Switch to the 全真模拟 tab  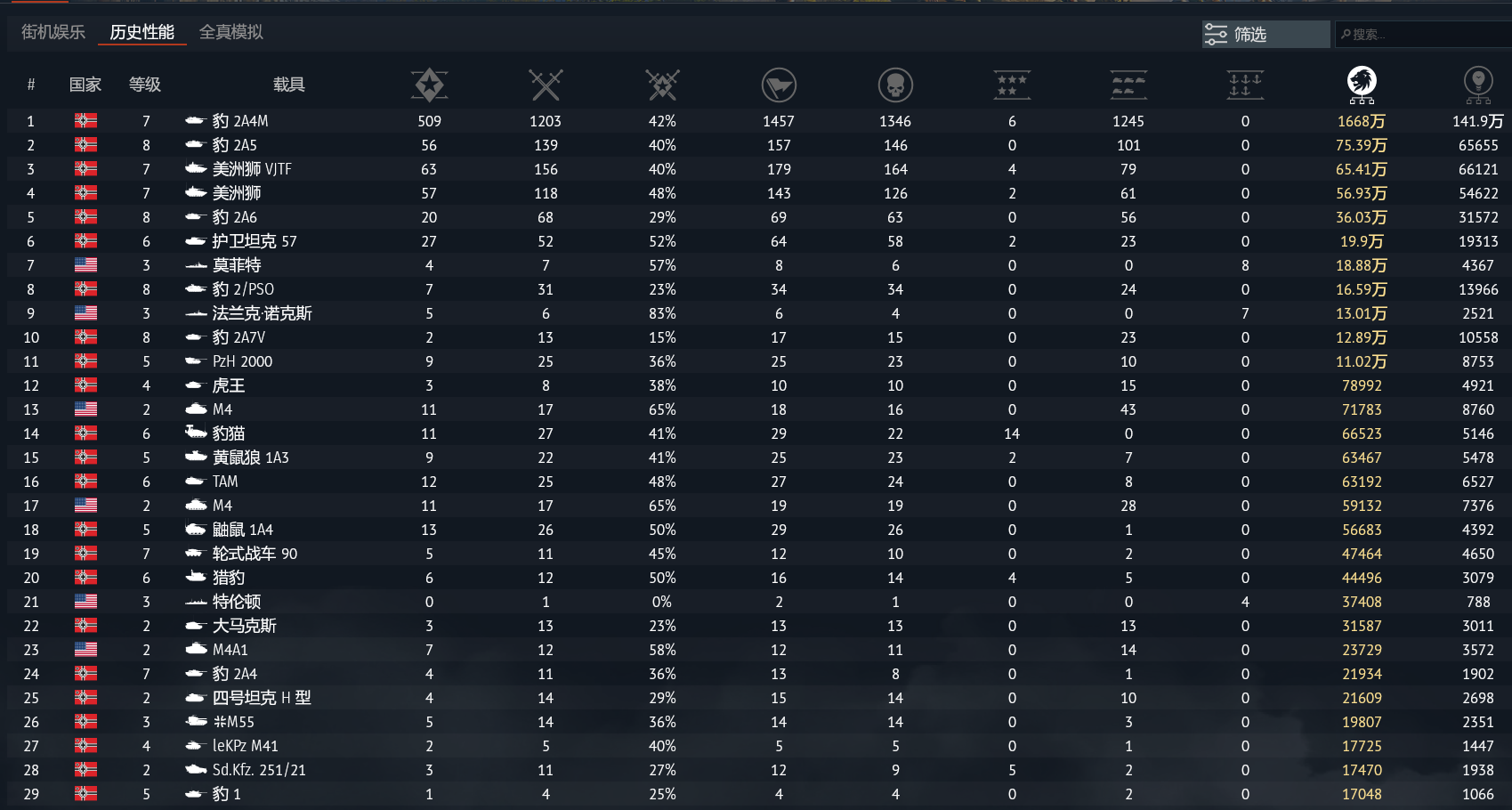coord(231,32)
